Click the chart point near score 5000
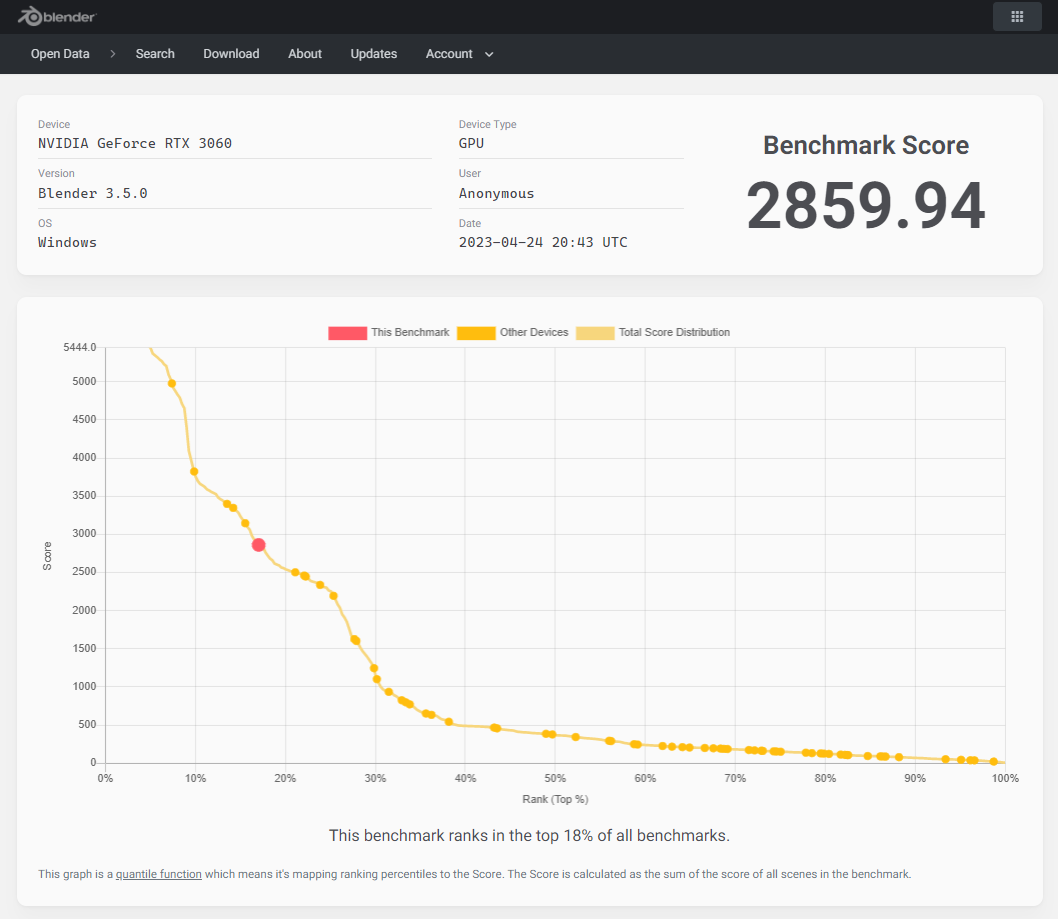The height and width of the screenshot is (919, 1058). (172, 383)
